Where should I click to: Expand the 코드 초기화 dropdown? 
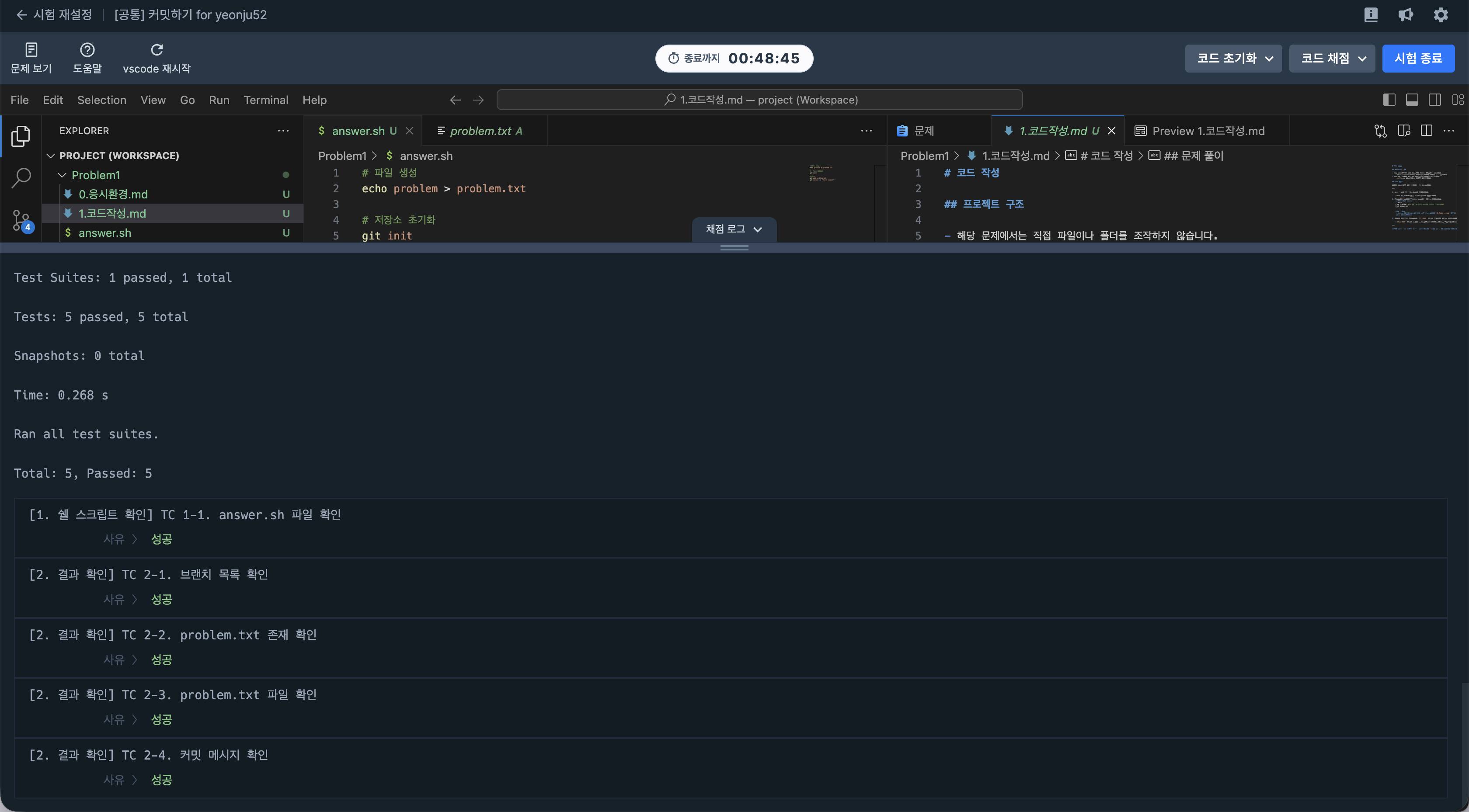point(1233,58)
